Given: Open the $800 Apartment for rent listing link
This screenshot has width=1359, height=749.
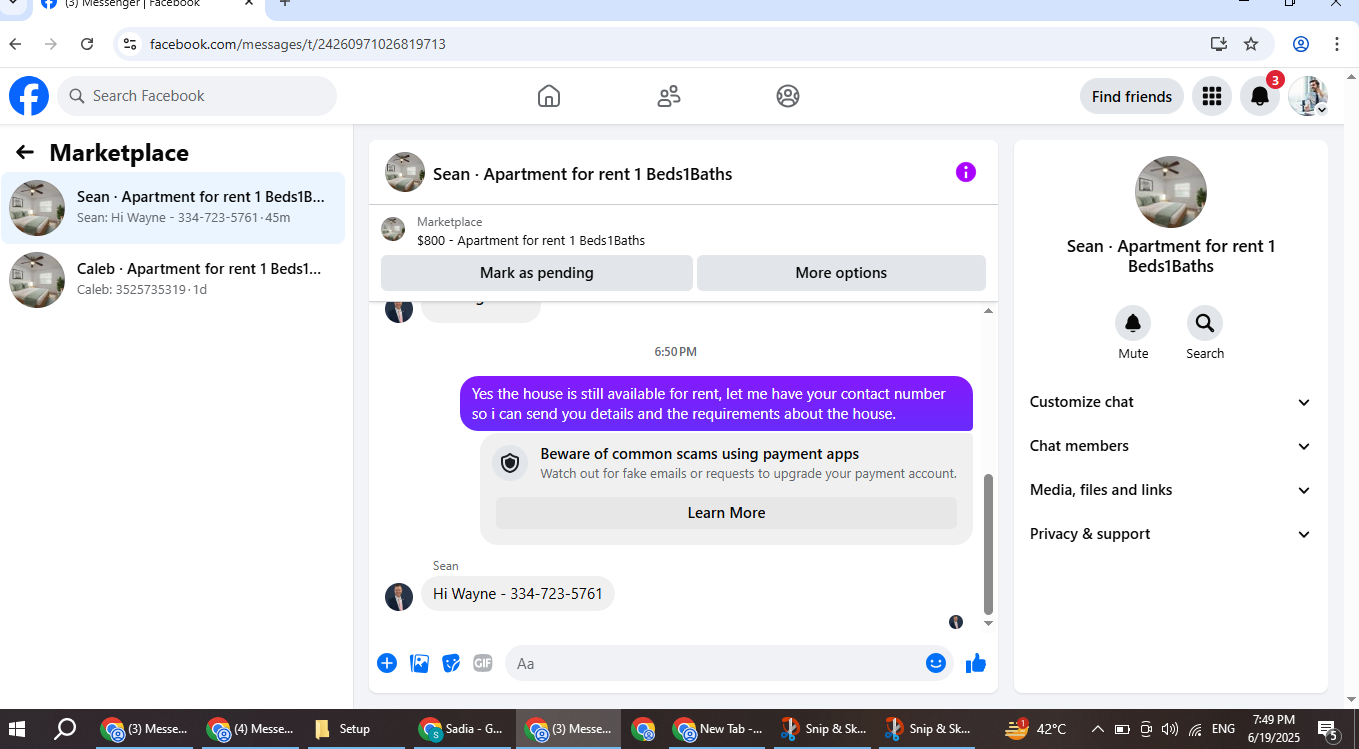Looking at the screenshot, I should 531,240.
